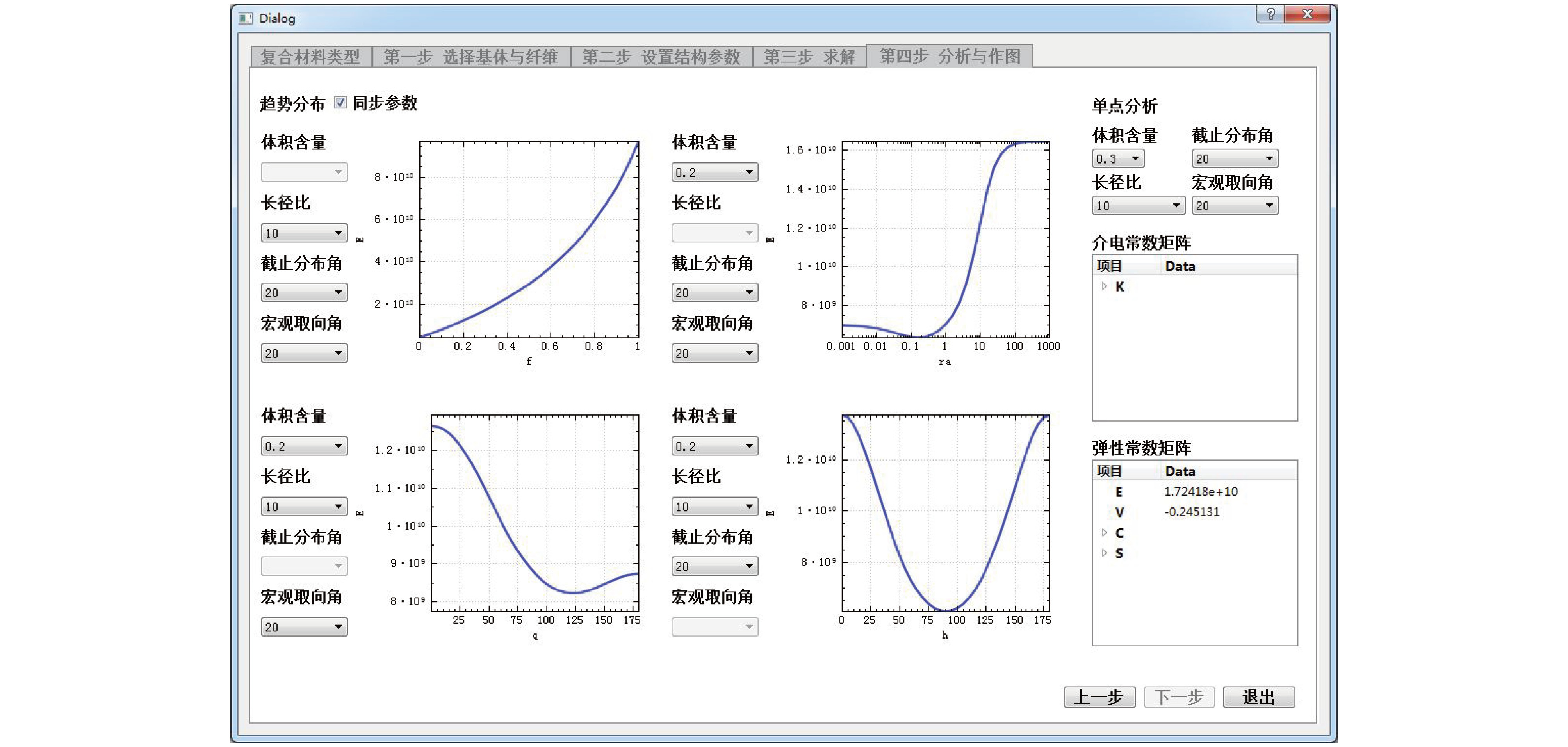The width and height of the screenshot is (1568, 747).
Task: Switch to 第三步 求解 tab
Action: (809, 57)
